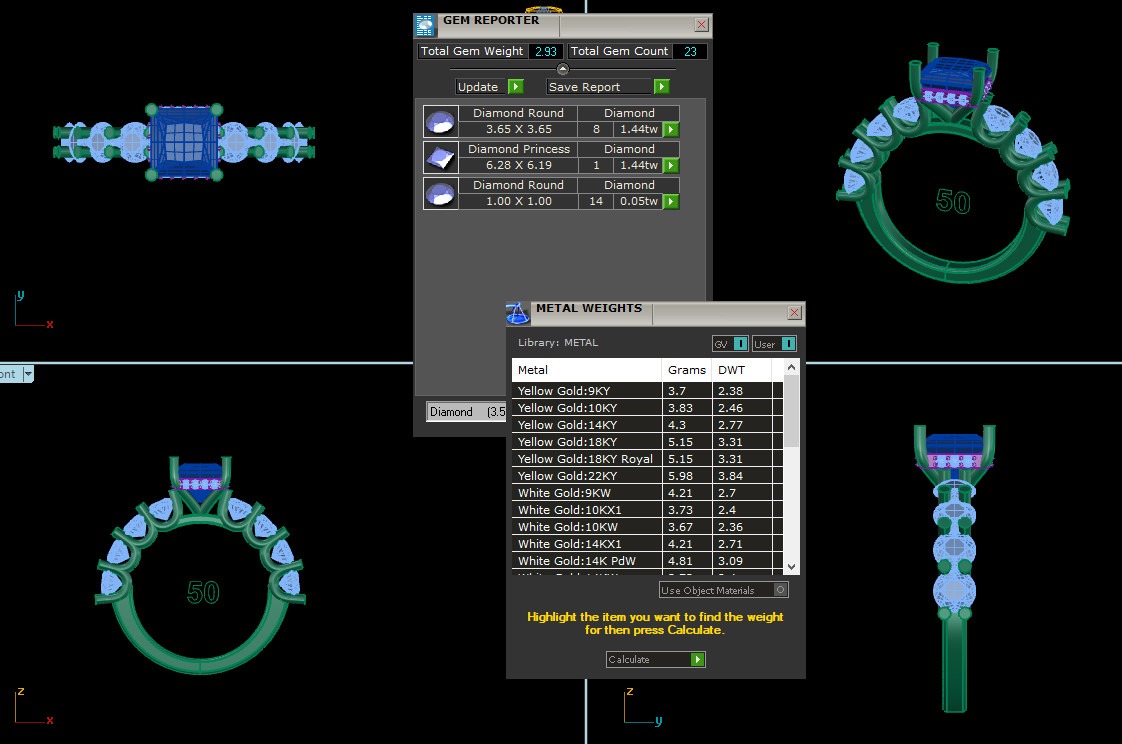Expand the 0.05tw round diamond row arrow
Image resolution: width=1122 pixels, height=744 pixels.
[671, 202]
